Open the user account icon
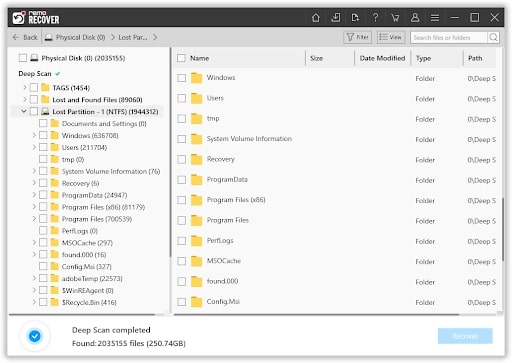Image resolution: width=512 pixels, height=363 pixels. (x=415, y=17)
